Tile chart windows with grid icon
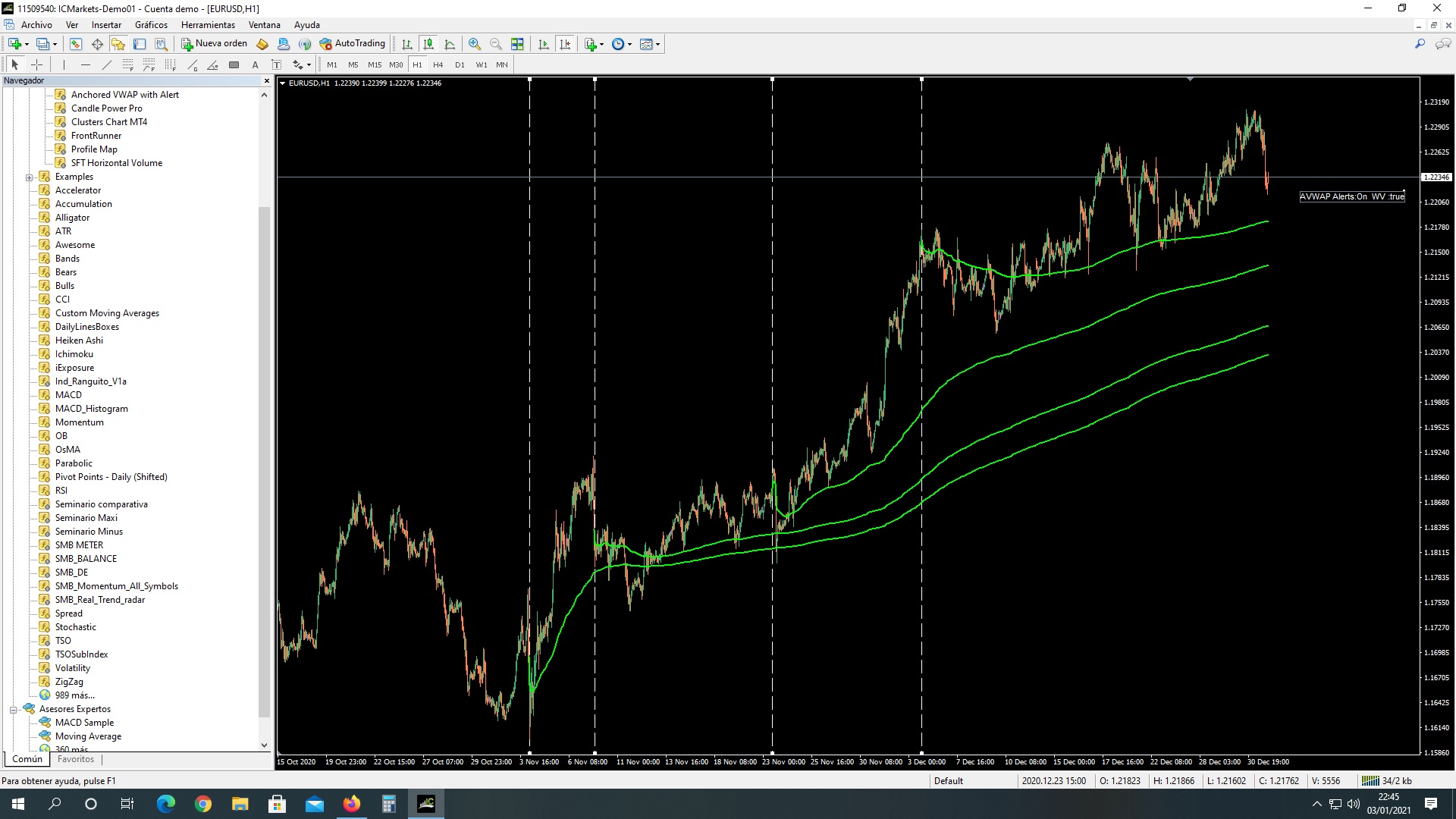 [x=517, y=44]
